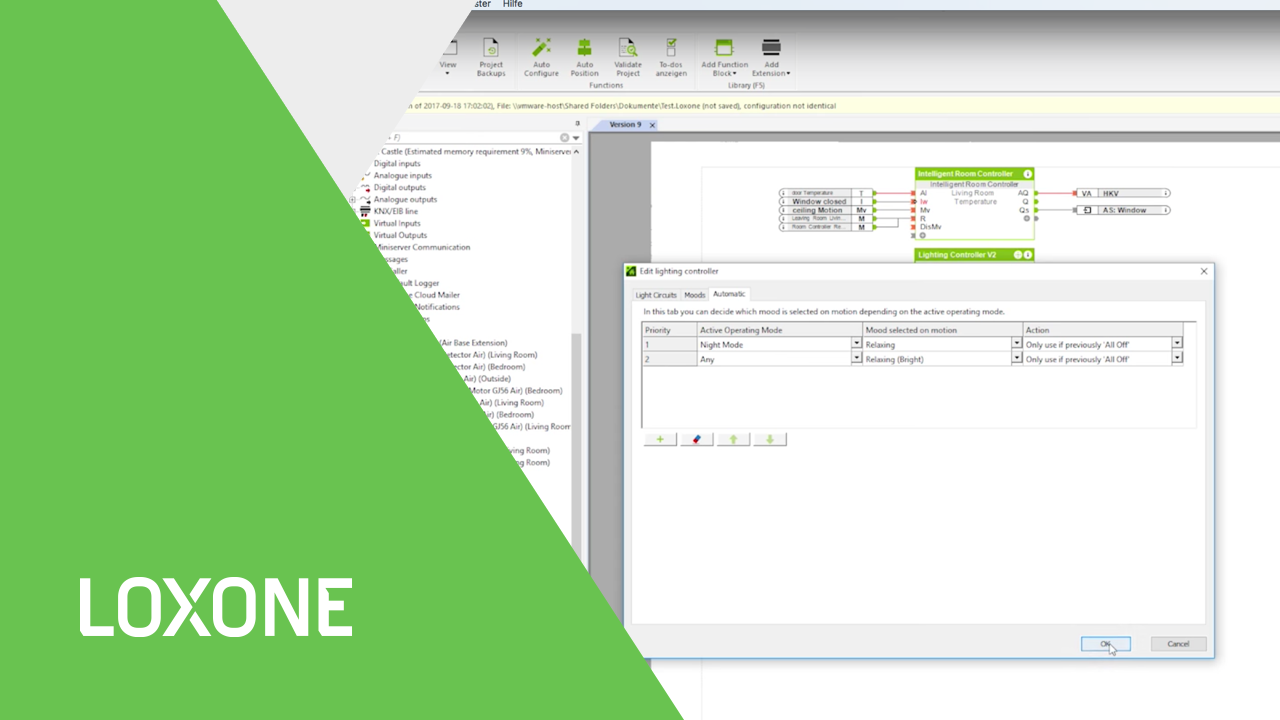
Task: Add a new row with the plus button
Action: pos(660,439)
